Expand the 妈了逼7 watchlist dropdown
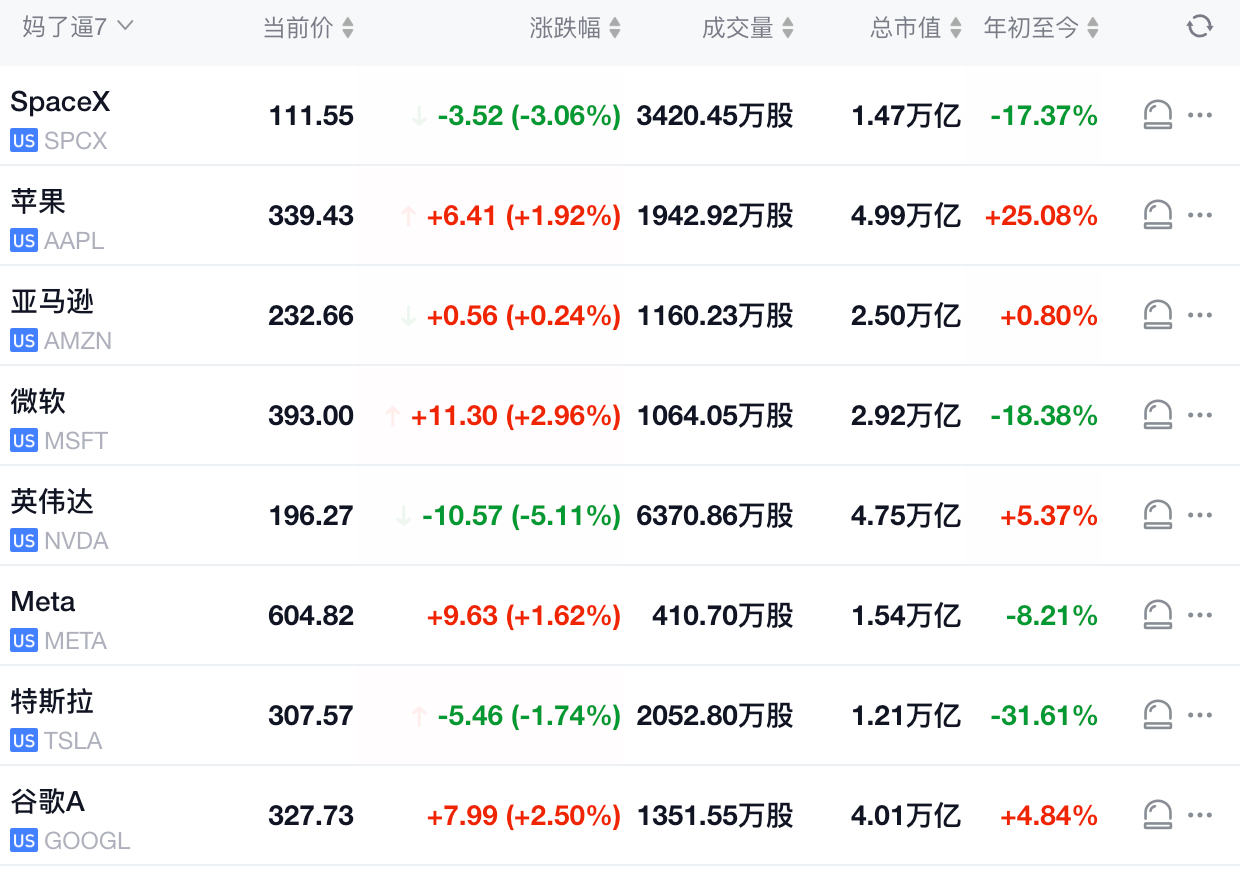 (x=78, y=27)
